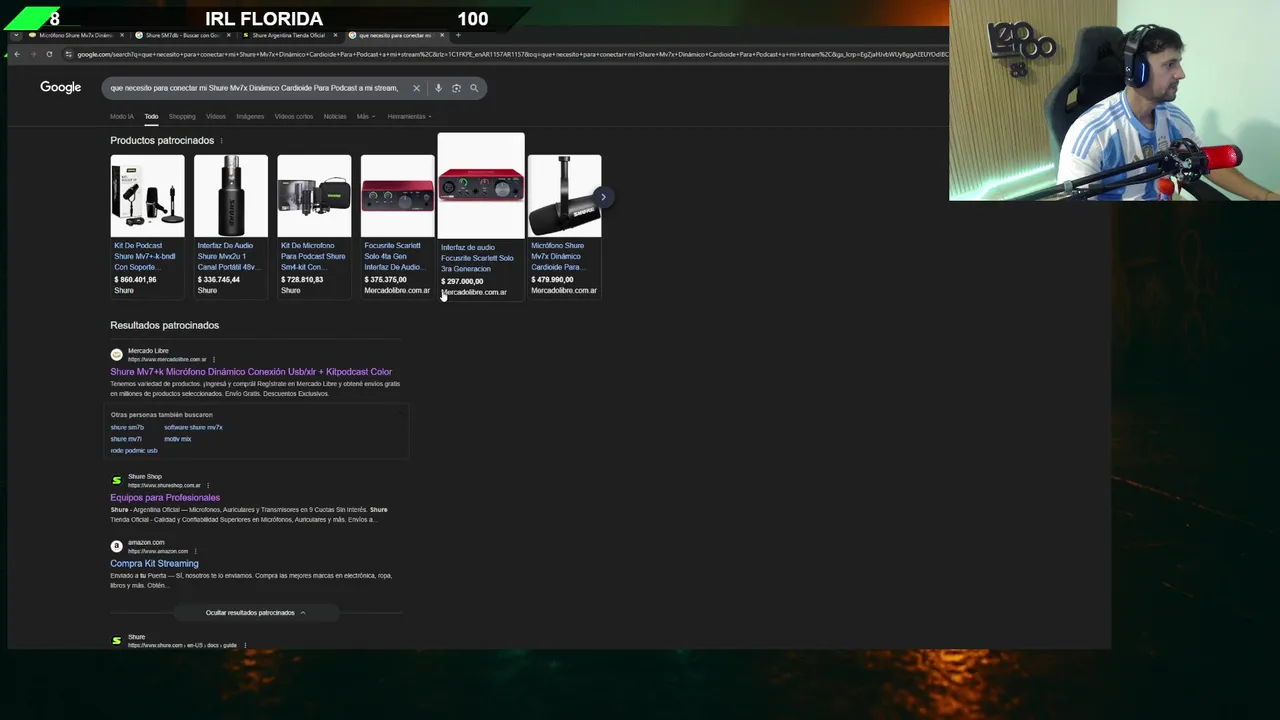Viewport: 1280px width, 720px height.
Task: Select the Shopping search tab
Action: pos(182,117)
